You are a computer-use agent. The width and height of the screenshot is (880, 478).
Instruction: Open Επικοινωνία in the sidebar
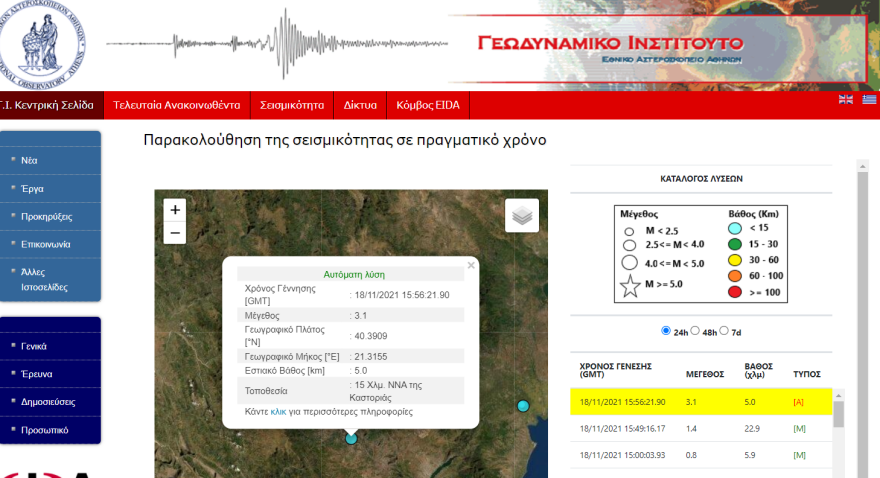tap(45, 244)
